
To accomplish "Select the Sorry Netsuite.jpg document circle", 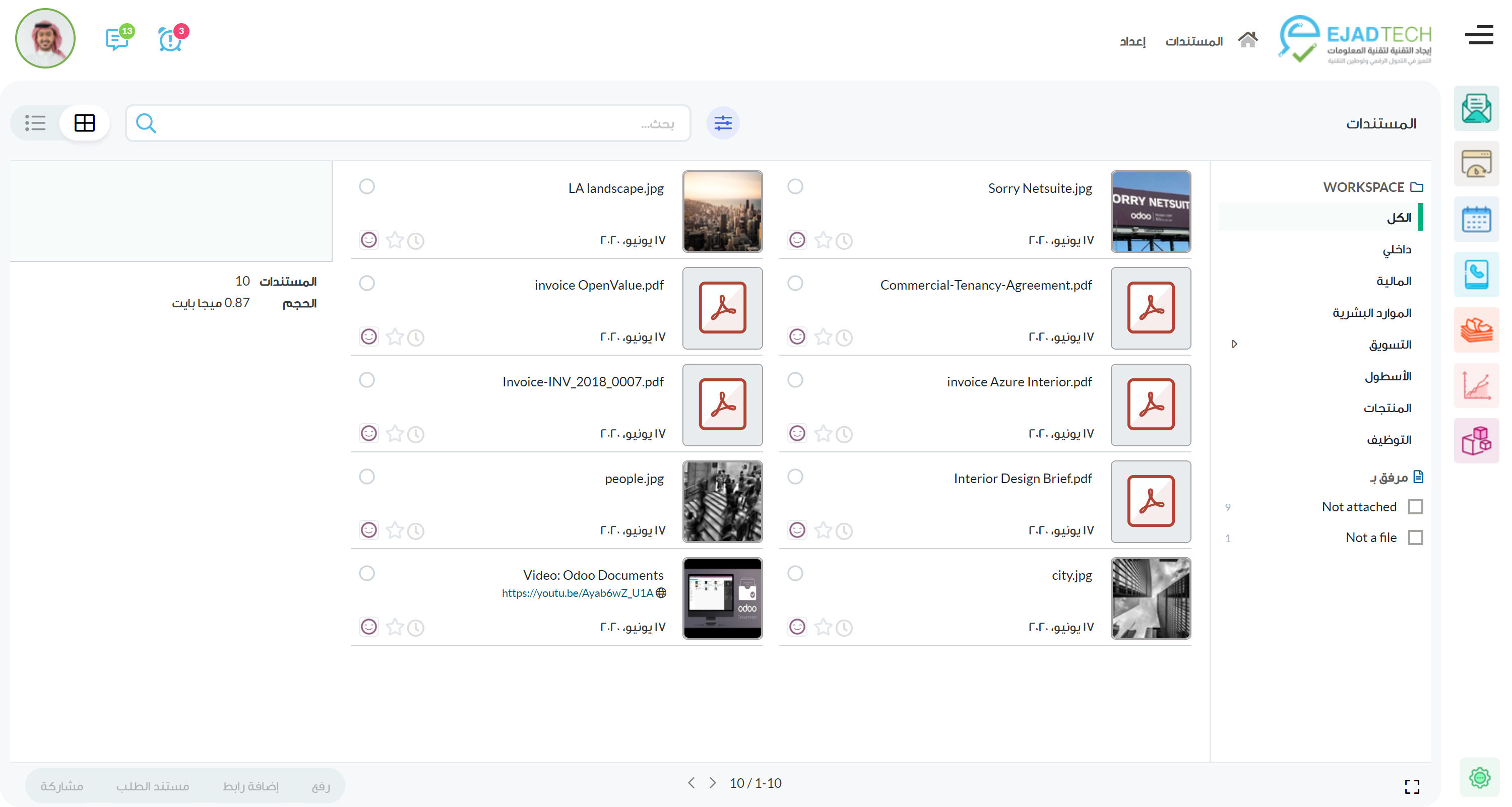I will point(795,186).
